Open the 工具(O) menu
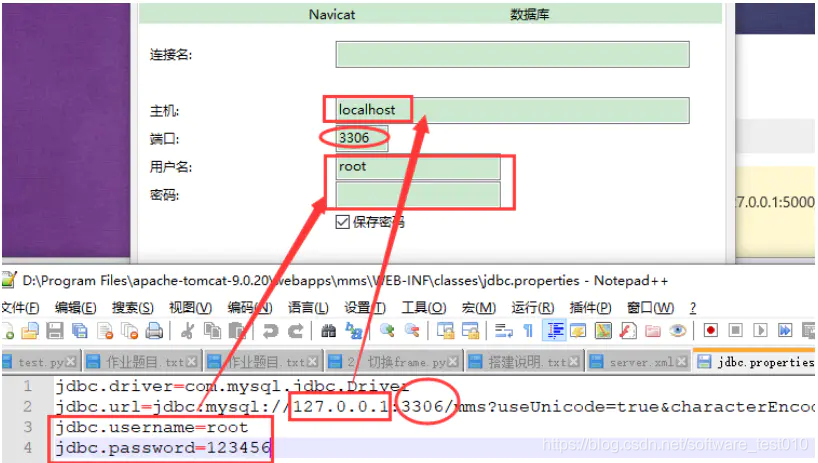 pos(424,308)
